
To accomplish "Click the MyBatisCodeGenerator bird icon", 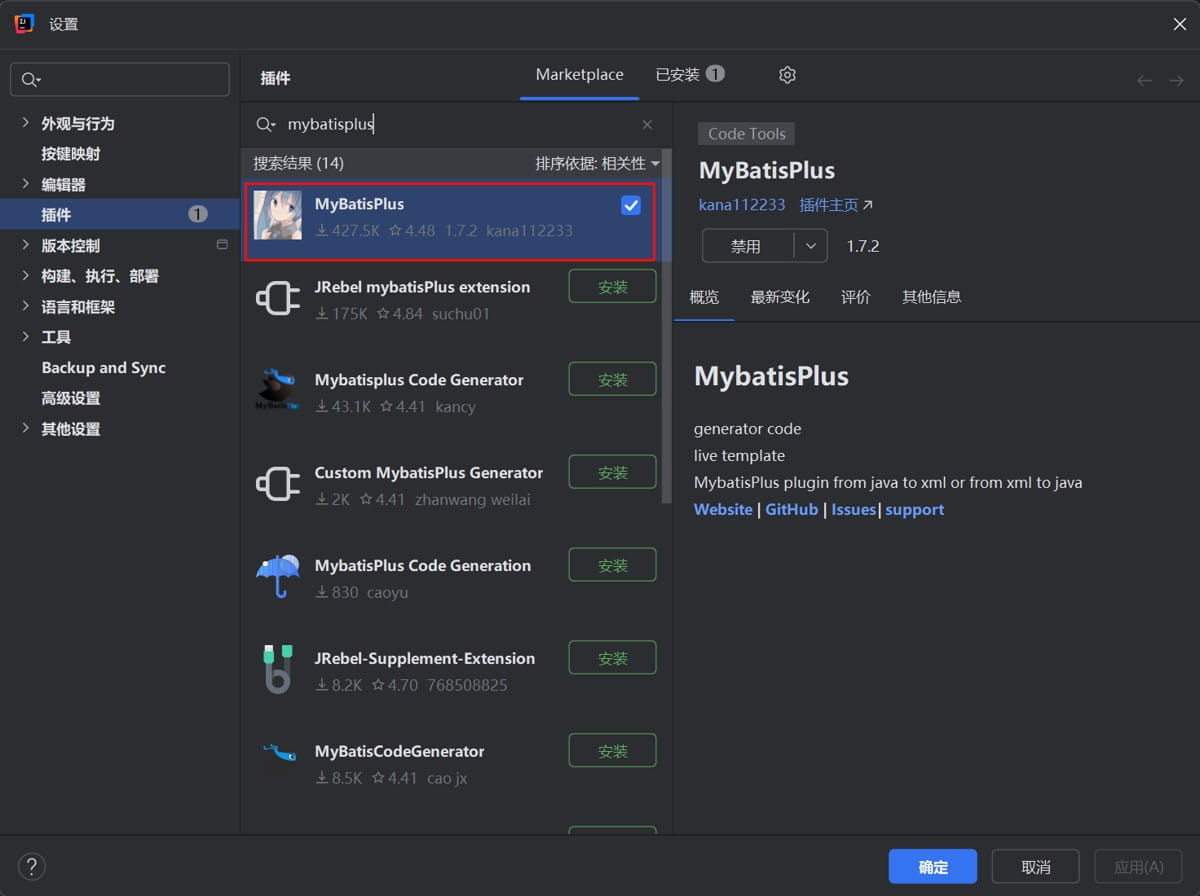I will (279, 752).
